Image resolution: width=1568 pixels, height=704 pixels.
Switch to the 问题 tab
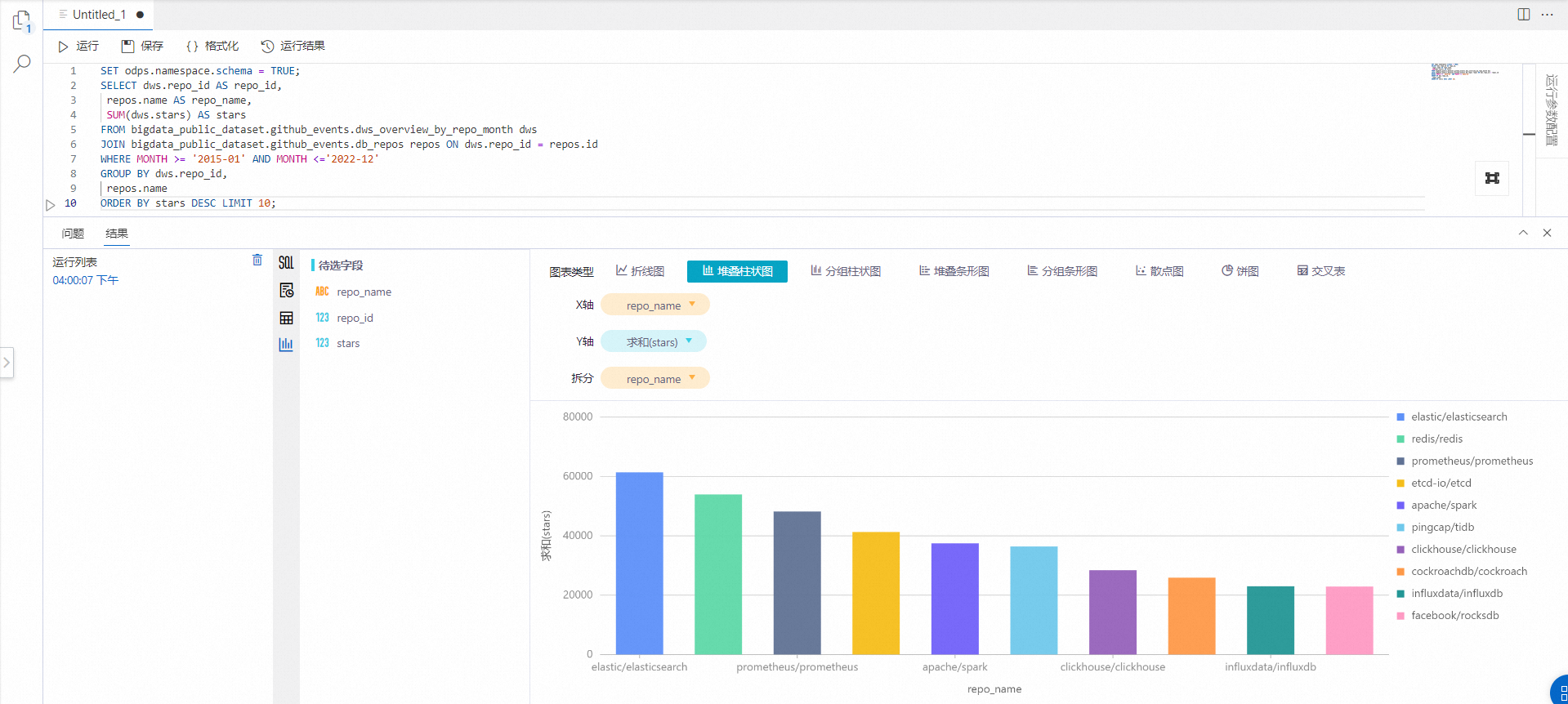(x=73, y=234)
